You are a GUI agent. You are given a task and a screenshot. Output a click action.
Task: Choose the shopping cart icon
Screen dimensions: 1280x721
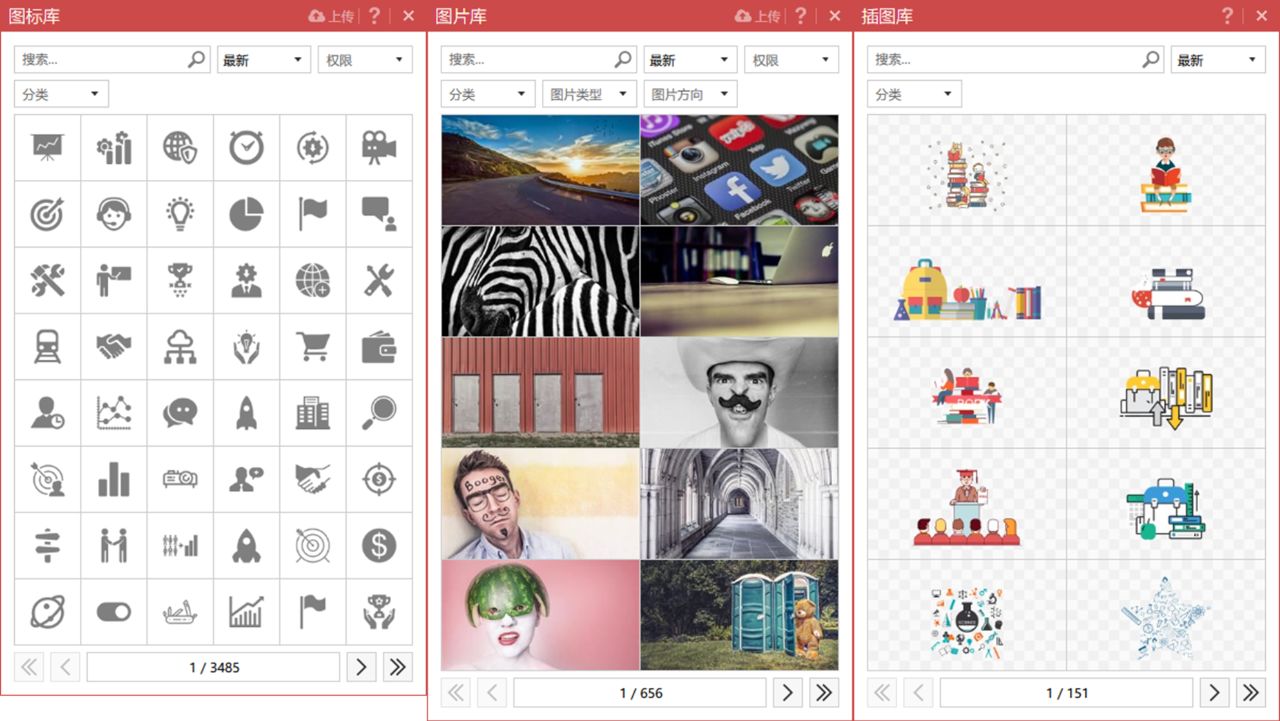pyautogui.click(x=313, y=347)
